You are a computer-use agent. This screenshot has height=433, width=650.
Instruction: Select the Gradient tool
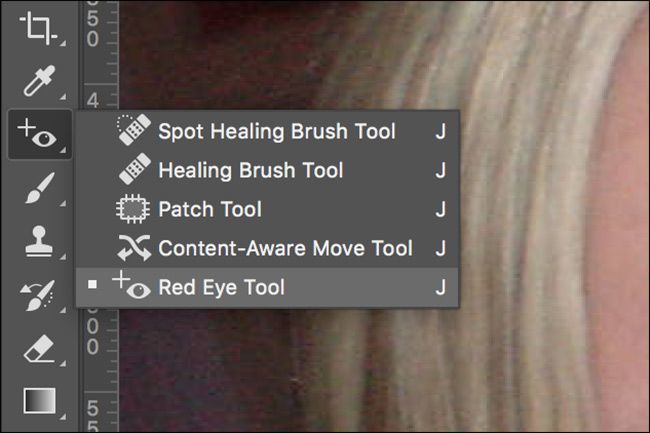click(40, 401)
